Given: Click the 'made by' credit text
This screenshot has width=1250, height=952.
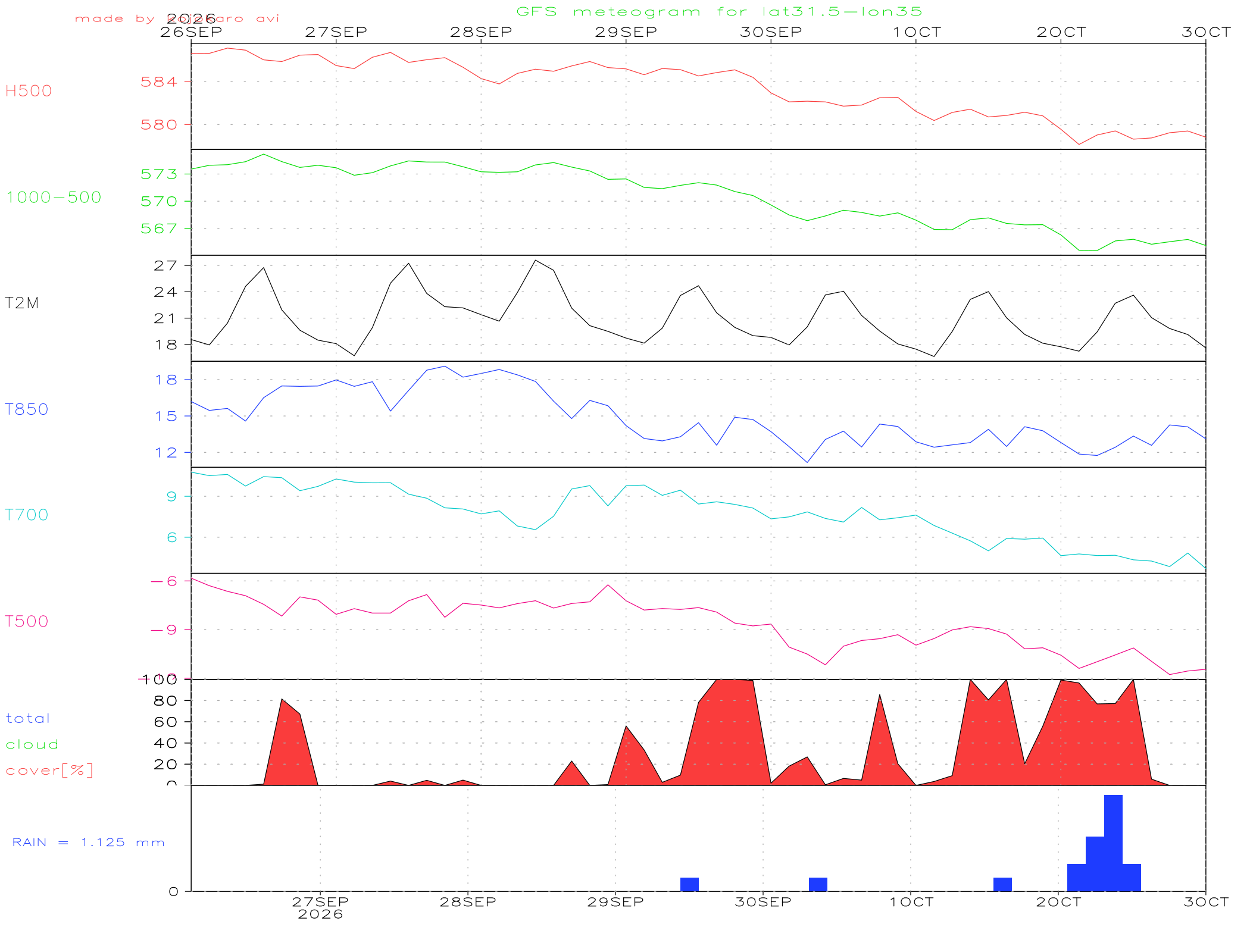Looking at the screenshot, I should point(115,19).
